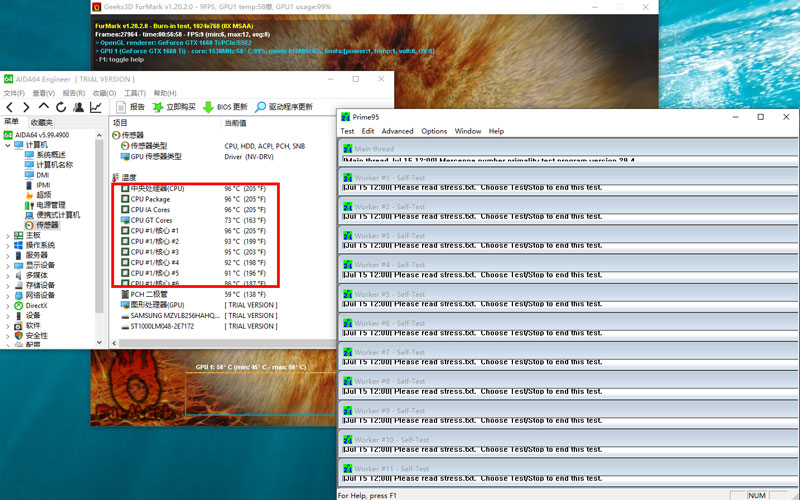This screenshot has height=500, width=800.
Task: Click the AIDA64 v5.99.4900 root node
Action: point(37,135)
